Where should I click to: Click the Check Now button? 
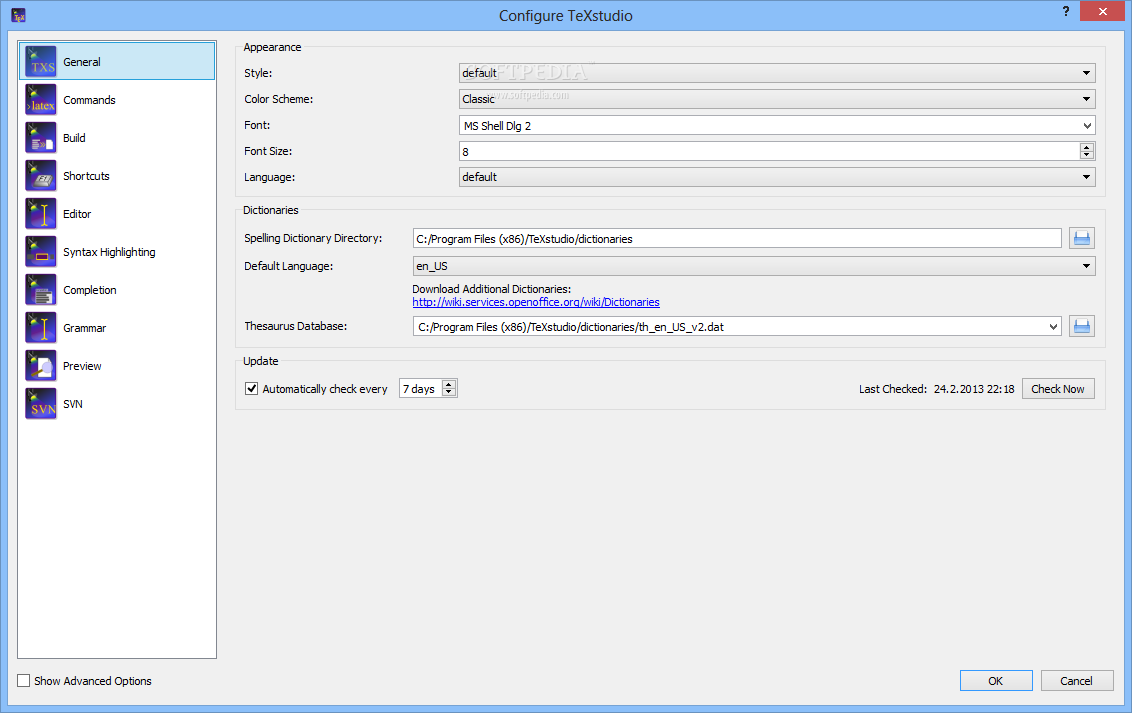coord(1058,389)
